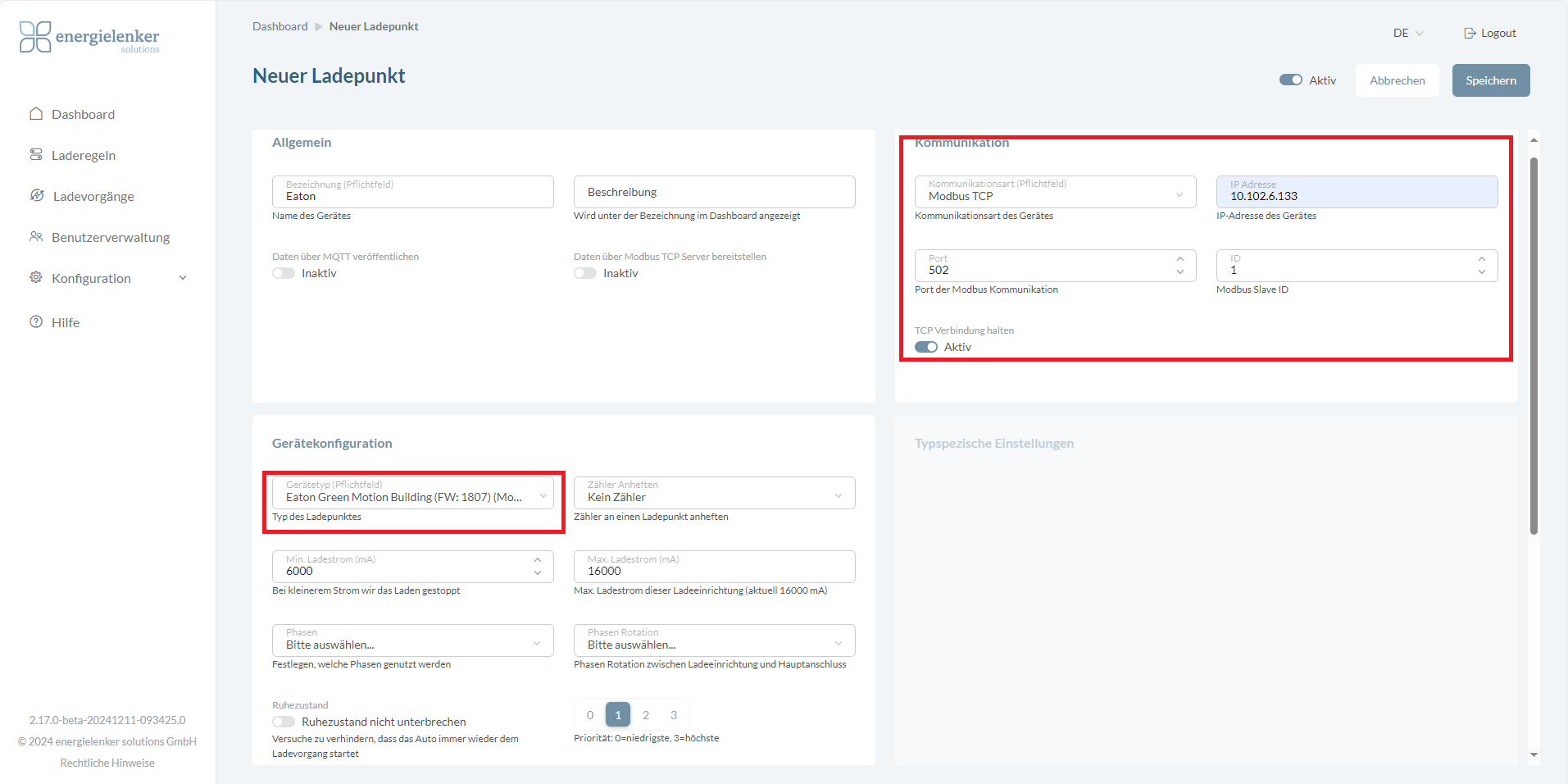This screenshot has height=784, width=1568.
Task: Click the Typspezische Einstellungen heading
Action: [x=994, y=444]
